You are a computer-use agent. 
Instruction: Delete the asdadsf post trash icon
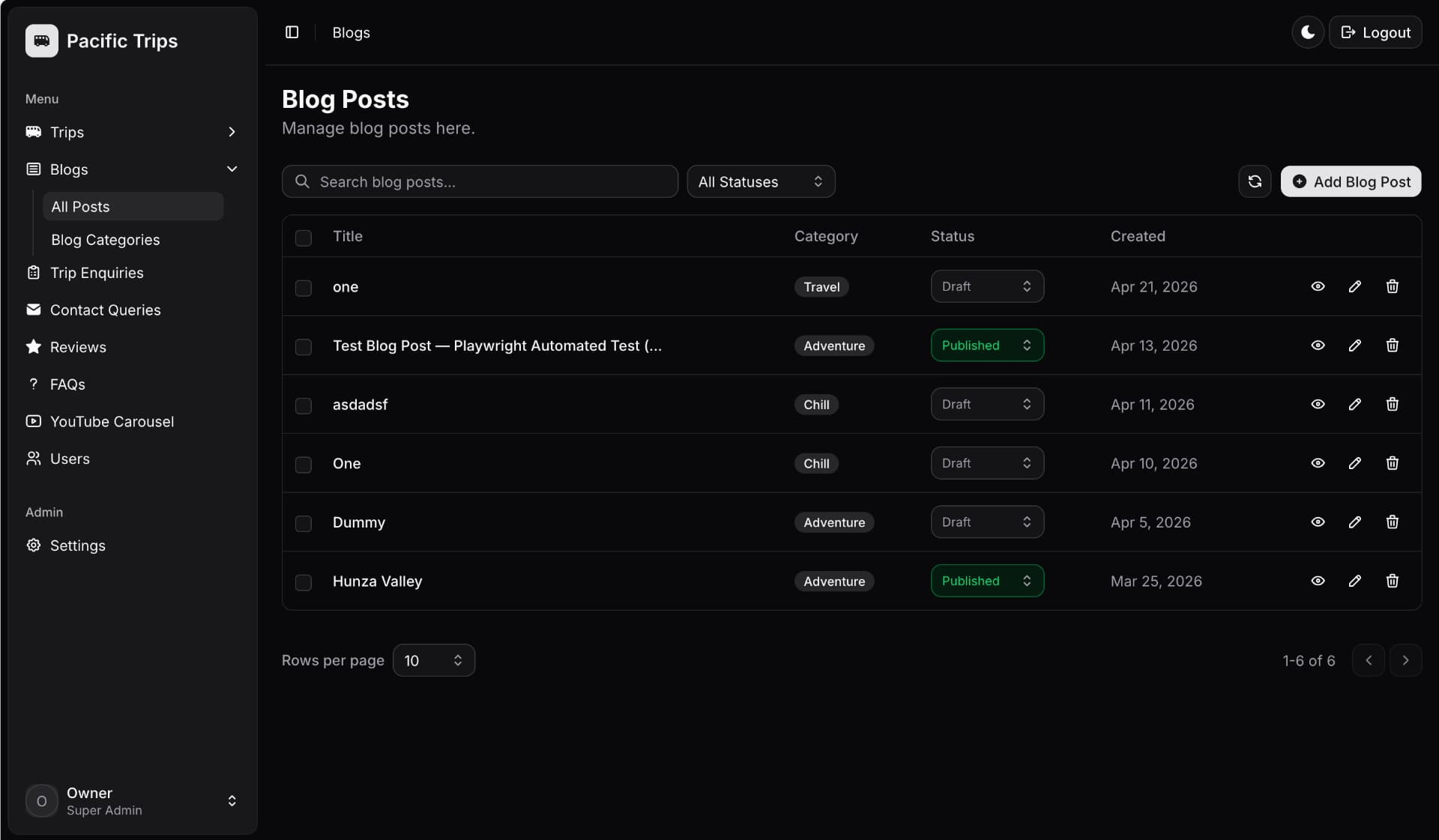pyautogui.click(x=1392, y=404)
